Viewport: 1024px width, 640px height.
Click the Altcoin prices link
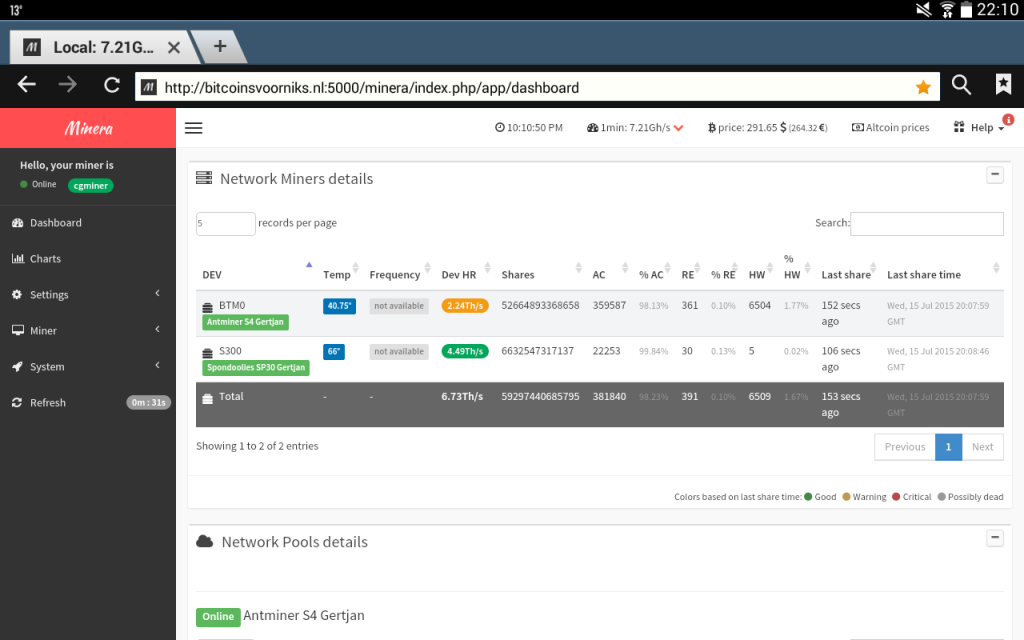(x=890, y=128)
